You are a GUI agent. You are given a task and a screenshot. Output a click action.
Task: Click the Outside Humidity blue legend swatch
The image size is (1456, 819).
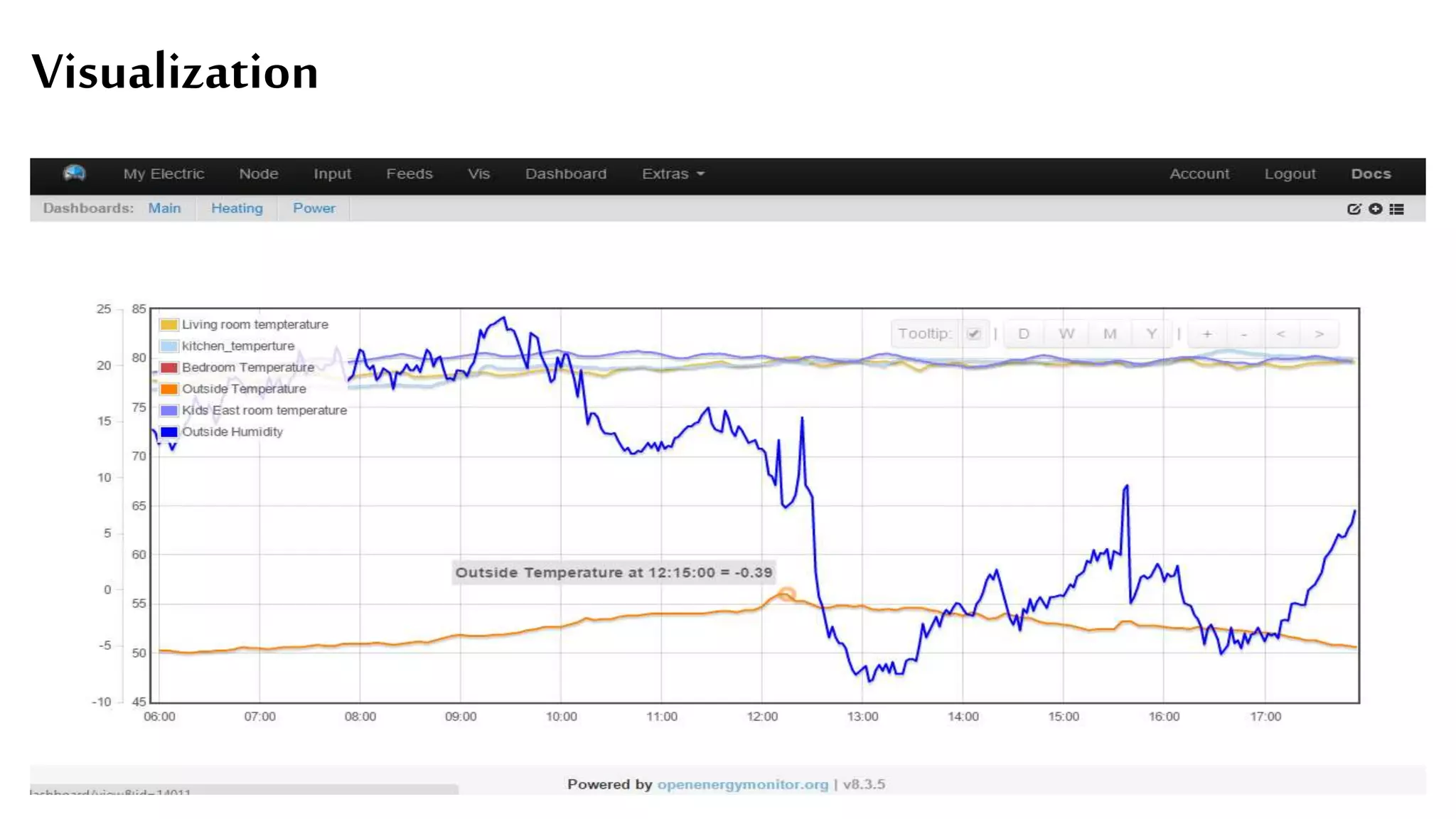coord(169,432)
